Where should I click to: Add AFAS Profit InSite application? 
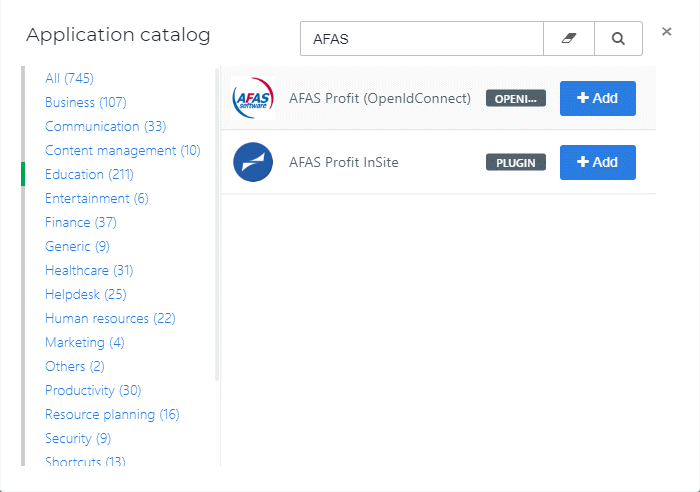coord(598,162)
